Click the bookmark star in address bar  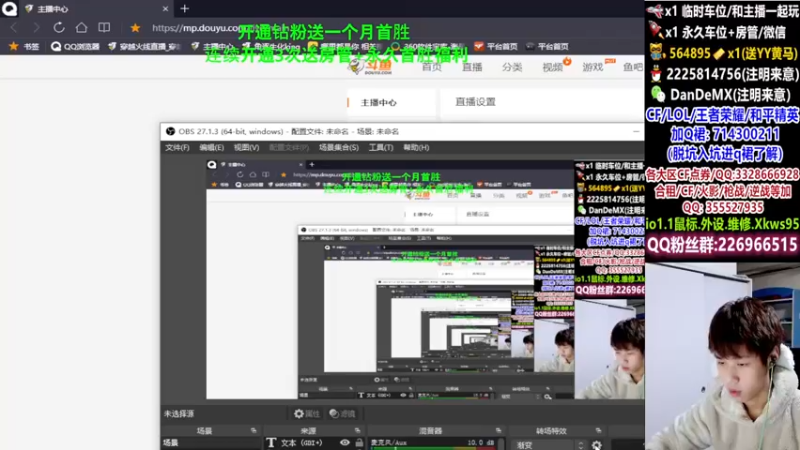pyautogui.click(x=135, y=28)
